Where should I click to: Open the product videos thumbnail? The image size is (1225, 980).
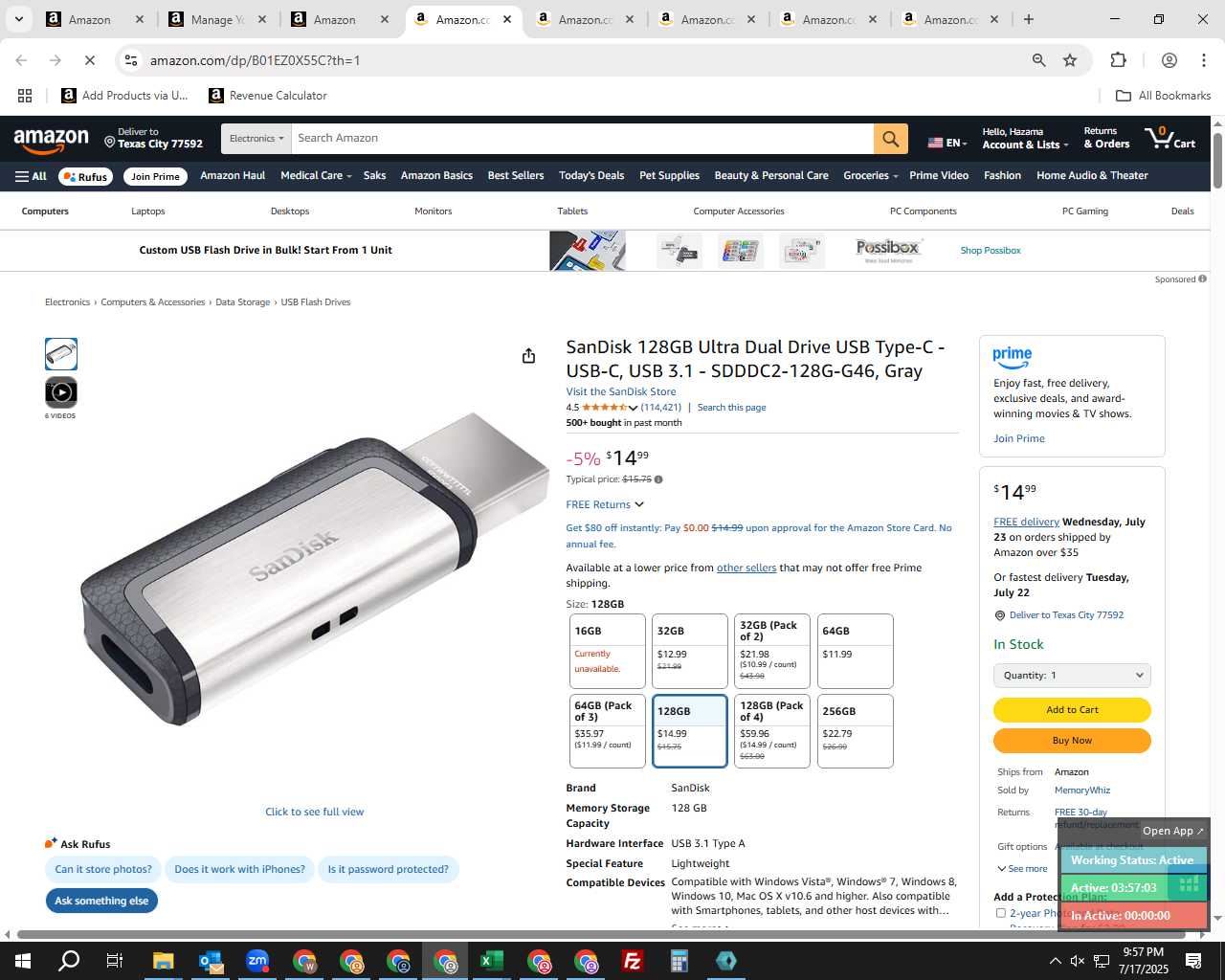click(61, 392)
